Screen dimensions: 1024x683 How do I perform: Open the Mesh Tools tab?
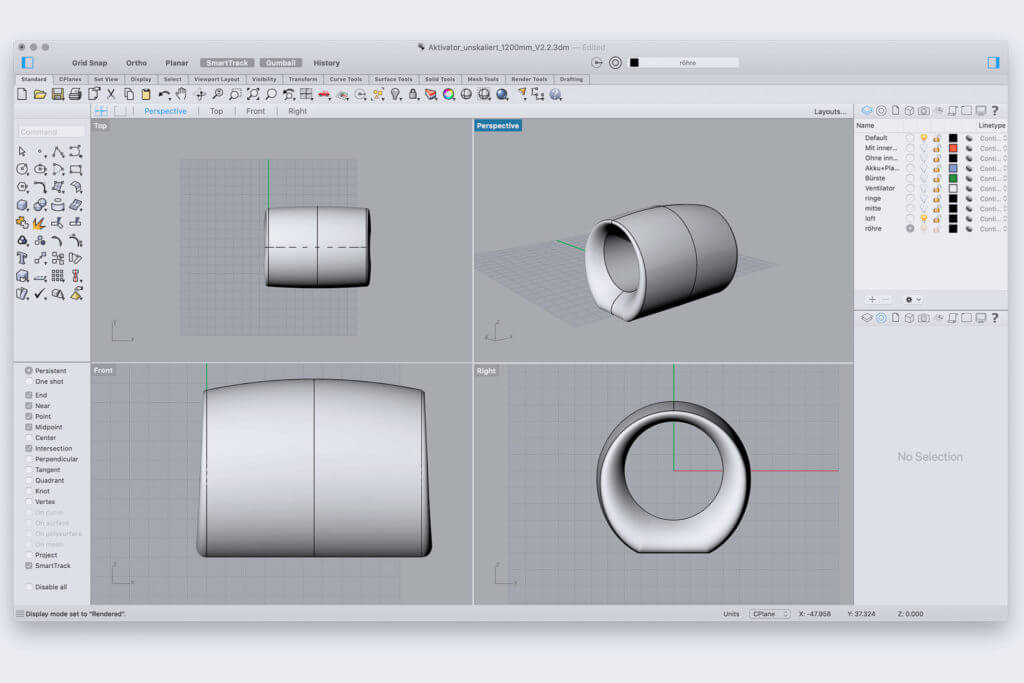(x=483, y=79)
